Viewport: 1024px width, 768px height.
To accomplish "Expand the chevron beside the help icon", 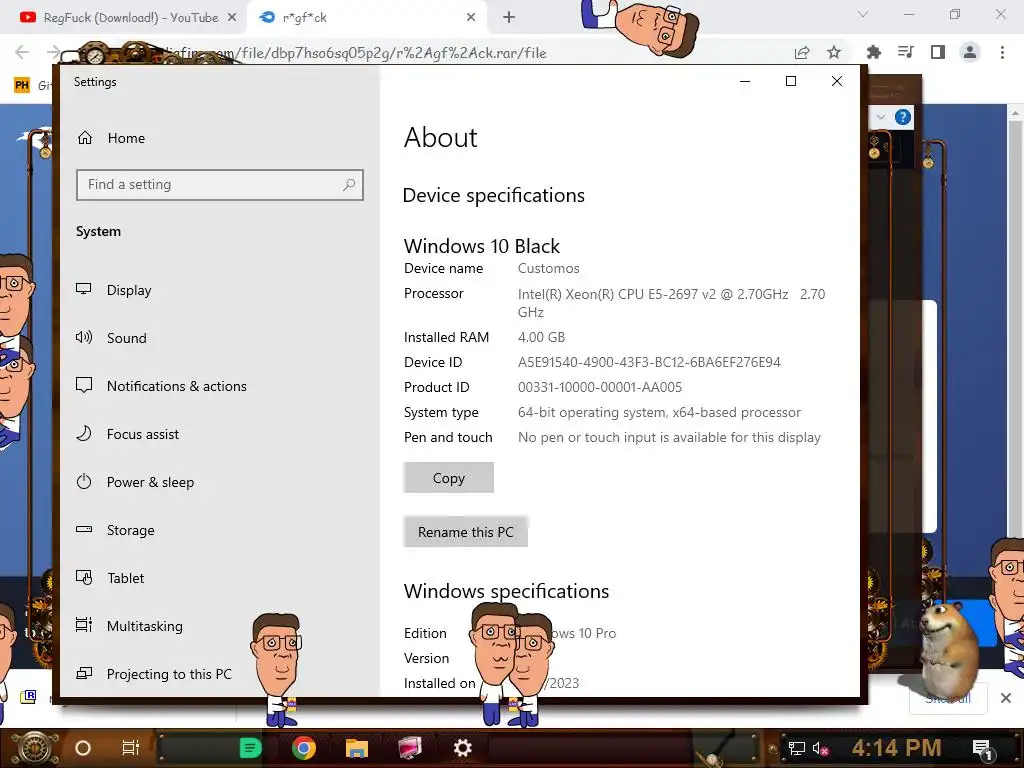I will point(881,117).
